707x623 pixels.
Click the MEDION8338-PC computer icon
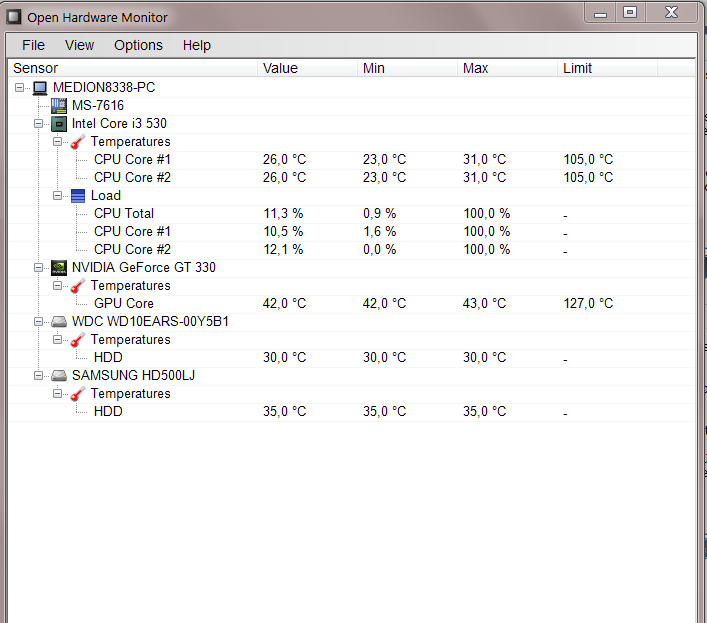click(40, 87)
